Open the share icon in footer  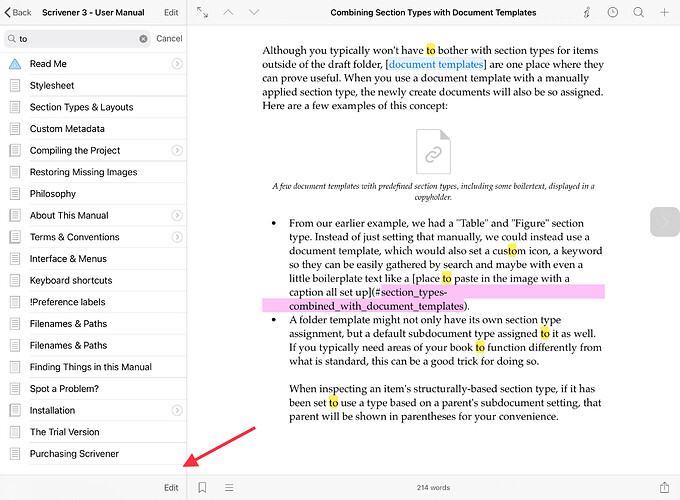664,487
